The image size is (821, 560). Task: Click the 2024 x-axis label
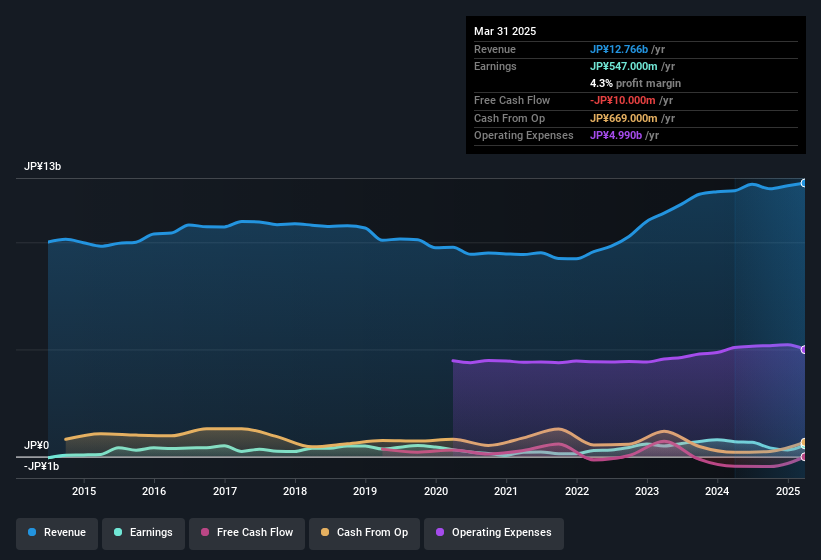pyautogui.click(x=717, y=491)
